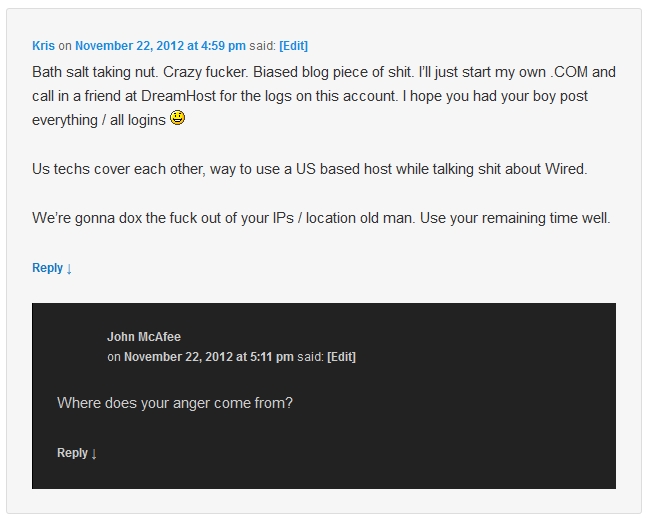Click the smiley face emoticon after "all logins"
This screenshot has width=647, height=520.
177,118
